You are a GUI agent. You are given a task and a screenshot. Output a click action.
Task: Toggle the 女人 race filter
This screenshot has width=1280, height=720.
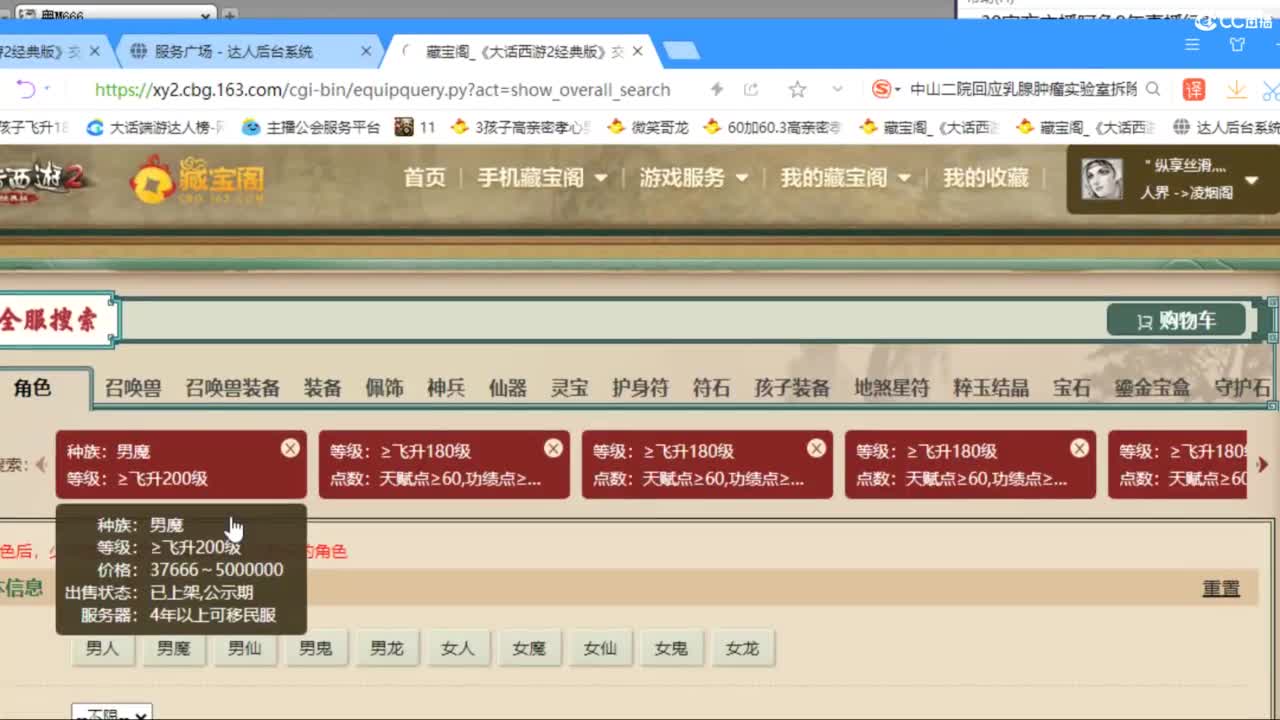tap(457, 648)
